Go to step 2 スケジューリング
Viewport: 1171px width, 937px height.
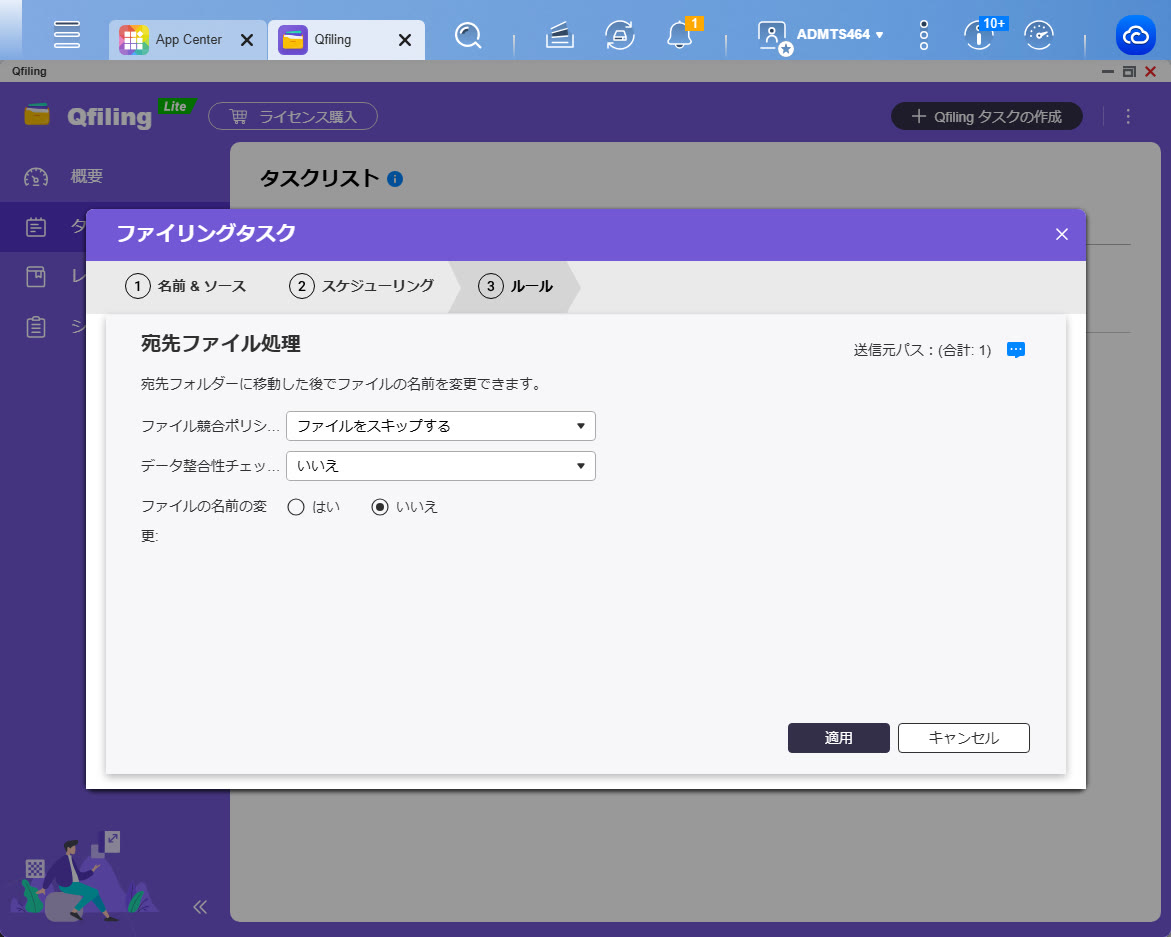coord(362,286)
